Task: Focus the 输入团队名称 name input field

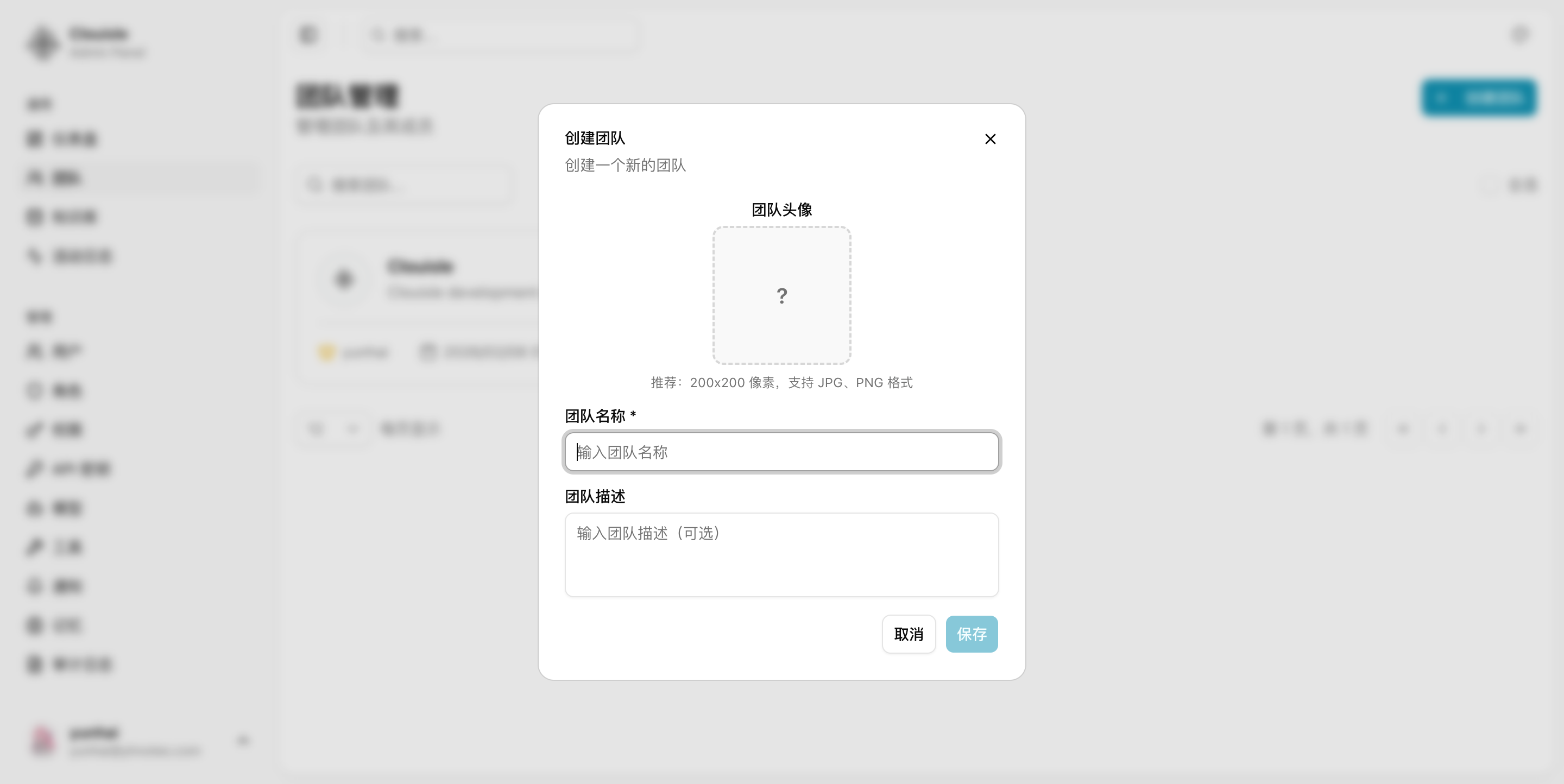Action: tap(781, 452)
